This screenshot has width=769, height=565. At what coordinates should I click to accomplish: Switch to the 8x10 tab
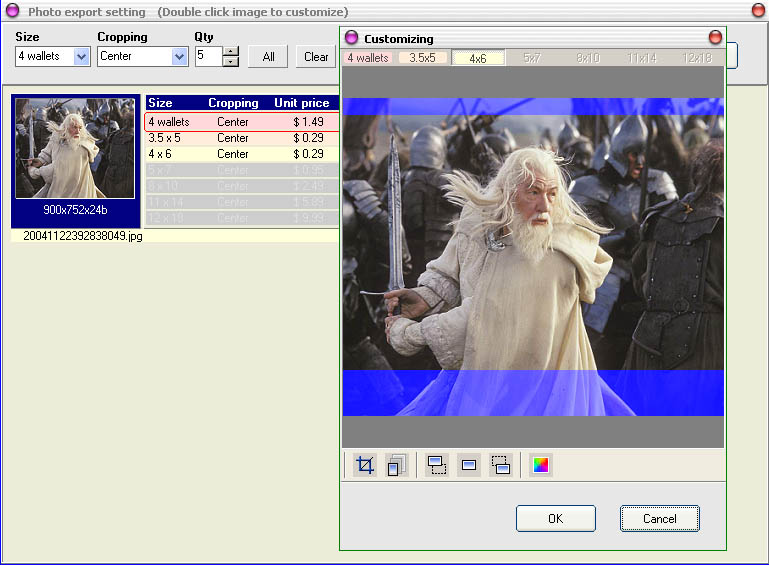click(x=588, y=58)
